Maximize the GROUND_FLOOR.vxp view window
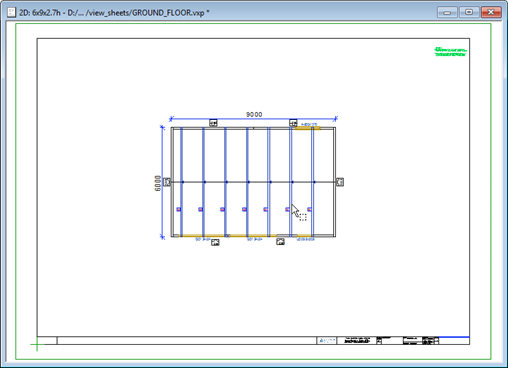508x368 pixels. [x=469, y=12]
